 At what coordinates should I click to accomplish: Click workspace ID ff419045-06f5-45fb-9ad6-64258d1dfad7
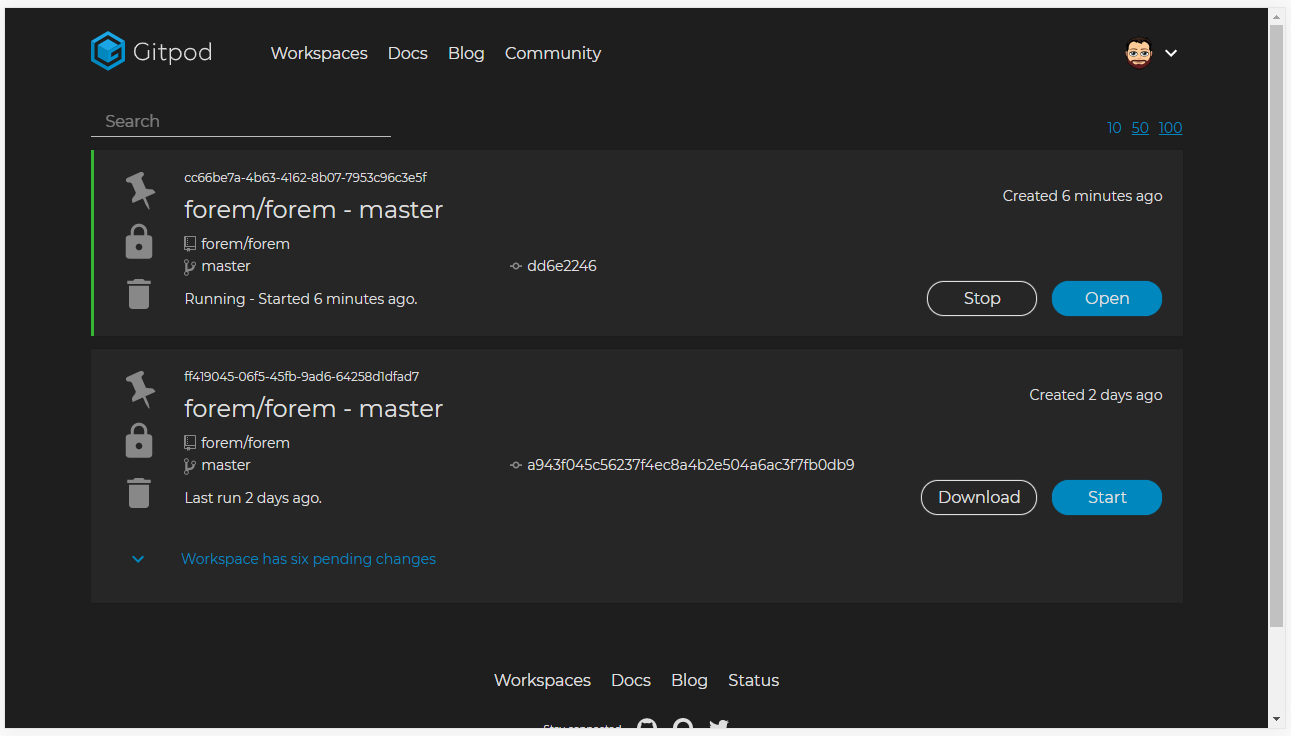(302, 377)
